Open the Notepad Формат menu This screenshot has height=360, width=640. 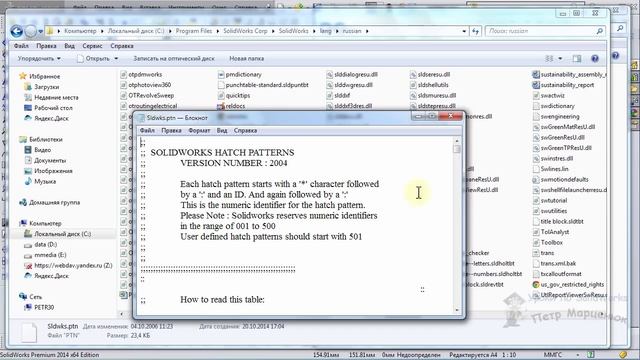click(199, 131)
